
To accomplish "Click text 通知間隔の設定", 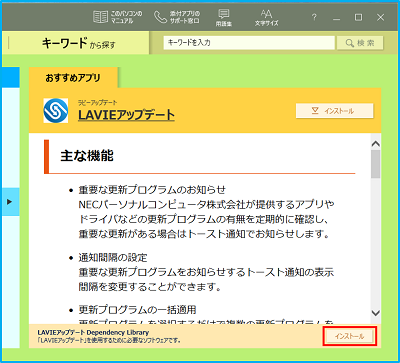I will pyautogui.click(x=113, y=258).
